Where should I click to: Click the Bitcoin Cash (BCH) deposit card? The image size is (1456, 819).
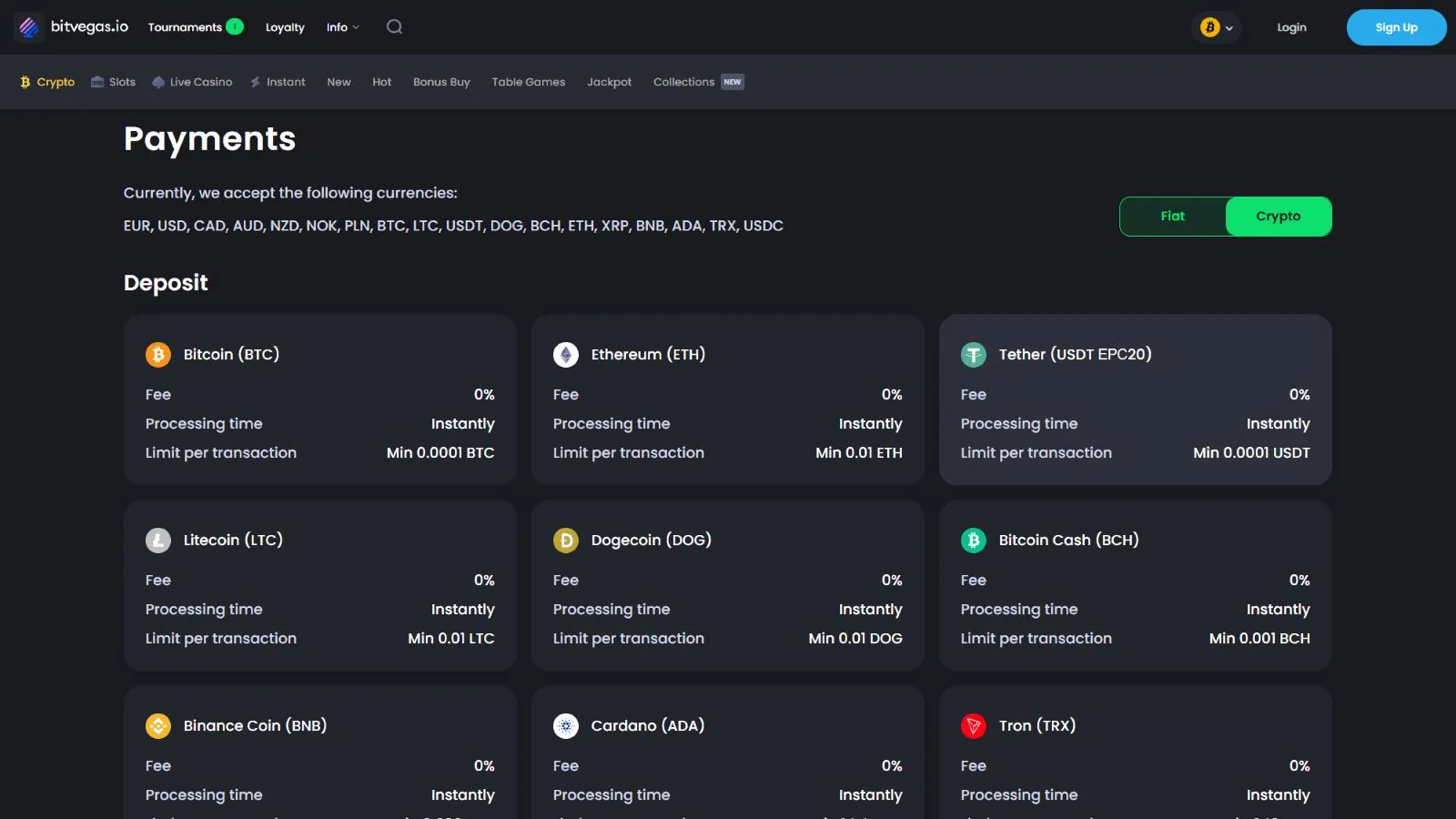pos(1135,586)
